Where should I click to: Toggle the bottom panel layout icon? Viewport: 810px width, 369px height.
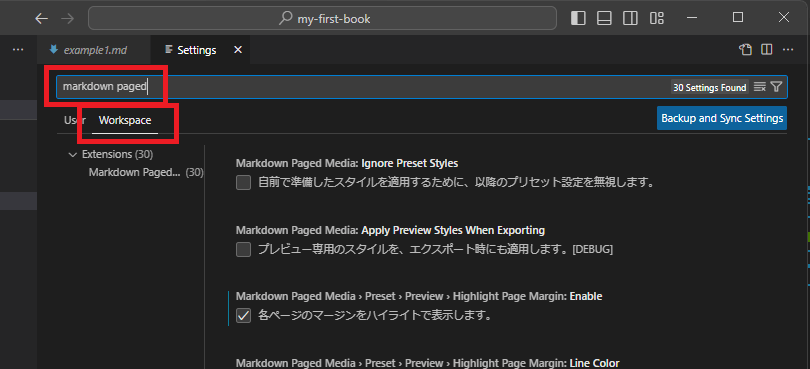pos(604,19)
